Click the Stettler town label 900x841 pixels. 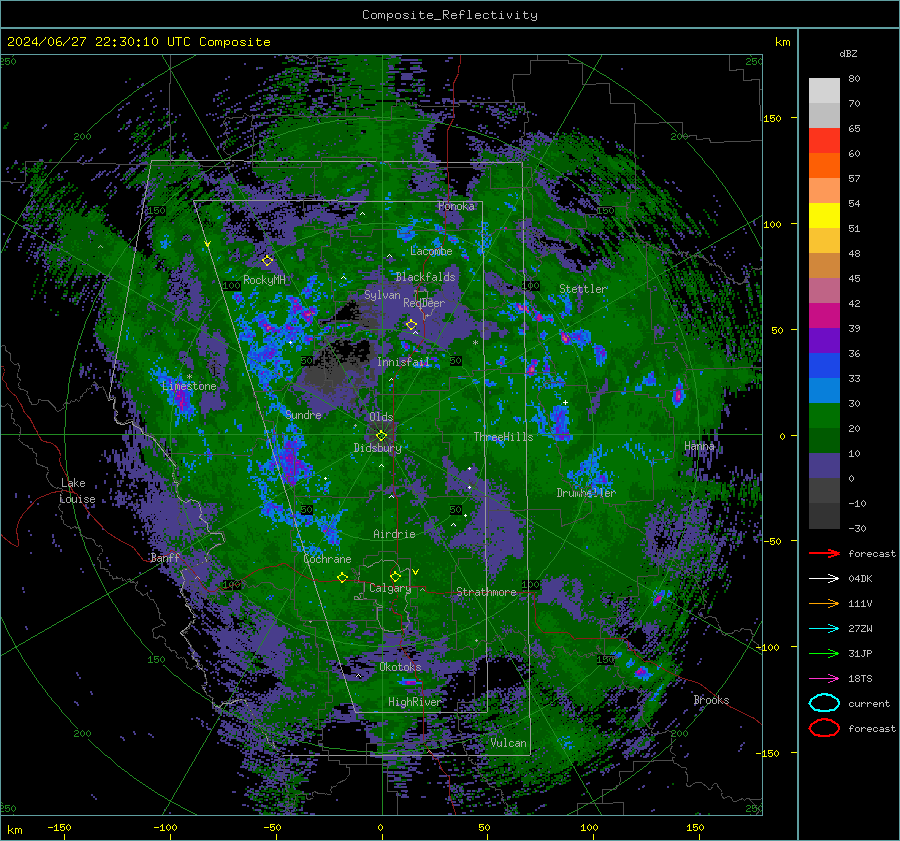[583, 289]
